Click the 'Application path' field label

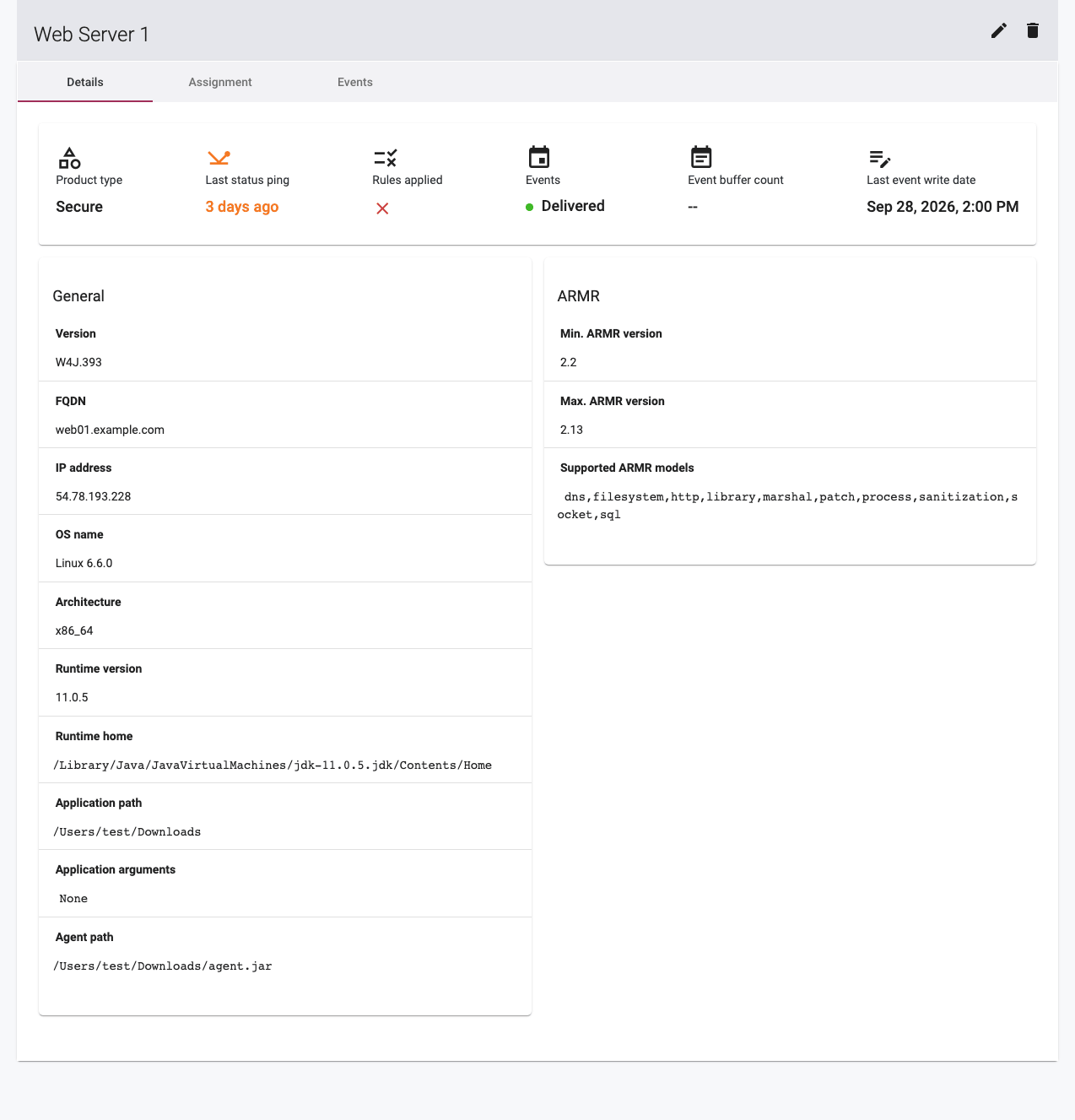(x=99, y=803)
